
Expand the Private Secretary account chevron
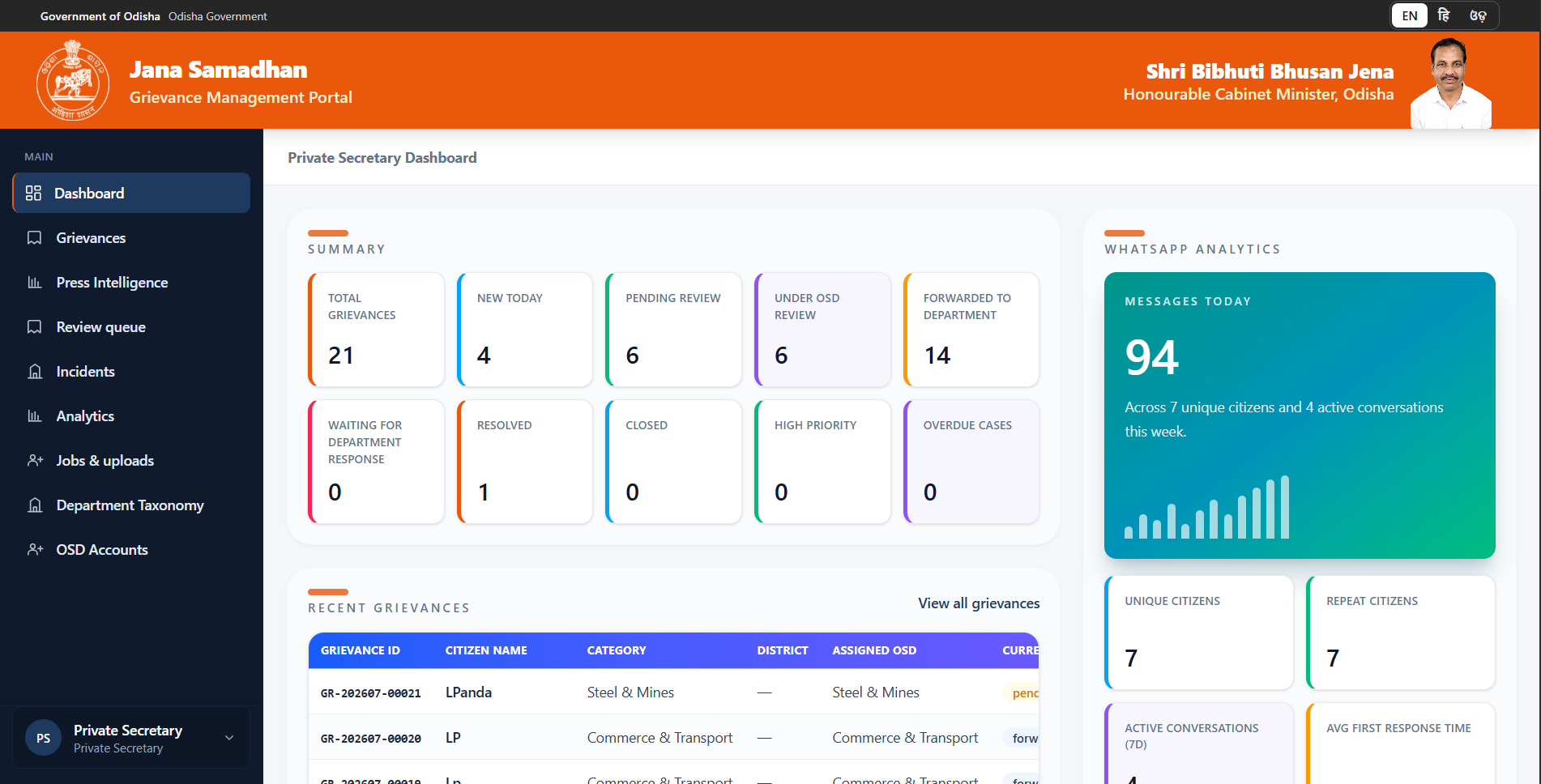coord(229,738)
